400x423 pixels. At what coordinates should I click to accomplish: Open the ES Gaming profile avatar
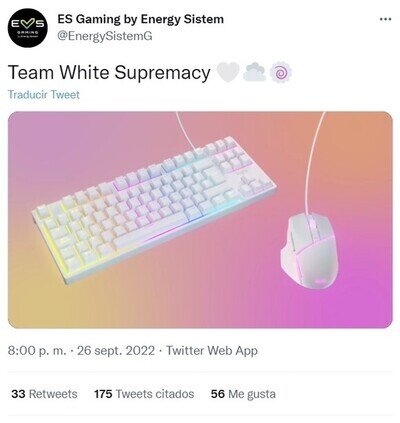27,28
